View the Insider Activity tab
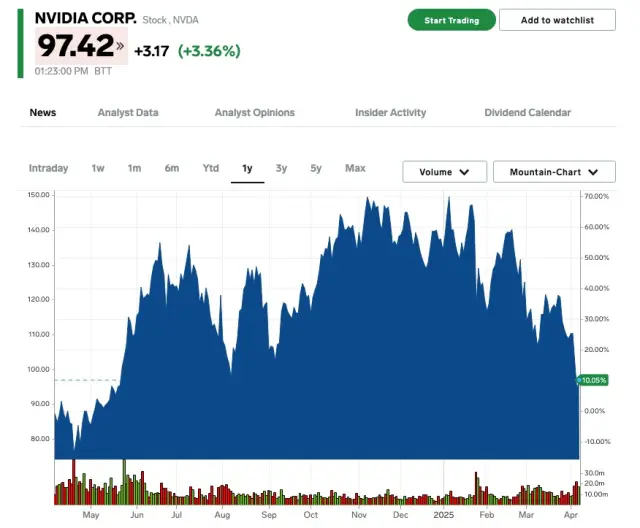The height and width of the screenshot is (528, 640). point(391,113)
